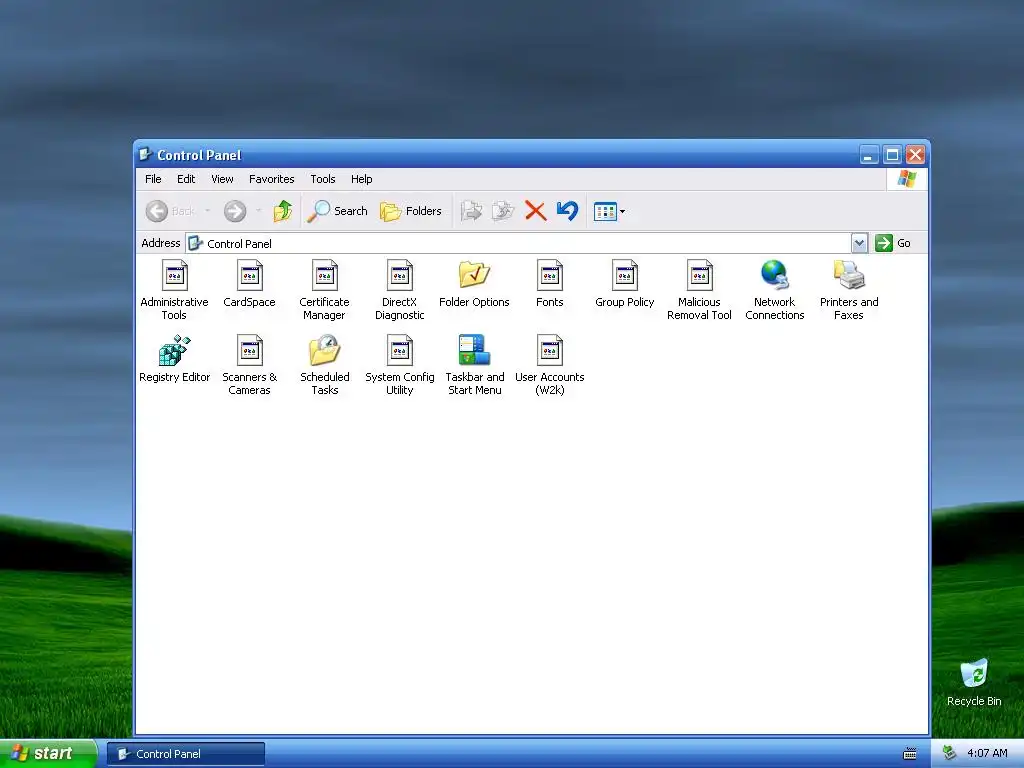Click the blue Undo arrow icon

567,210
